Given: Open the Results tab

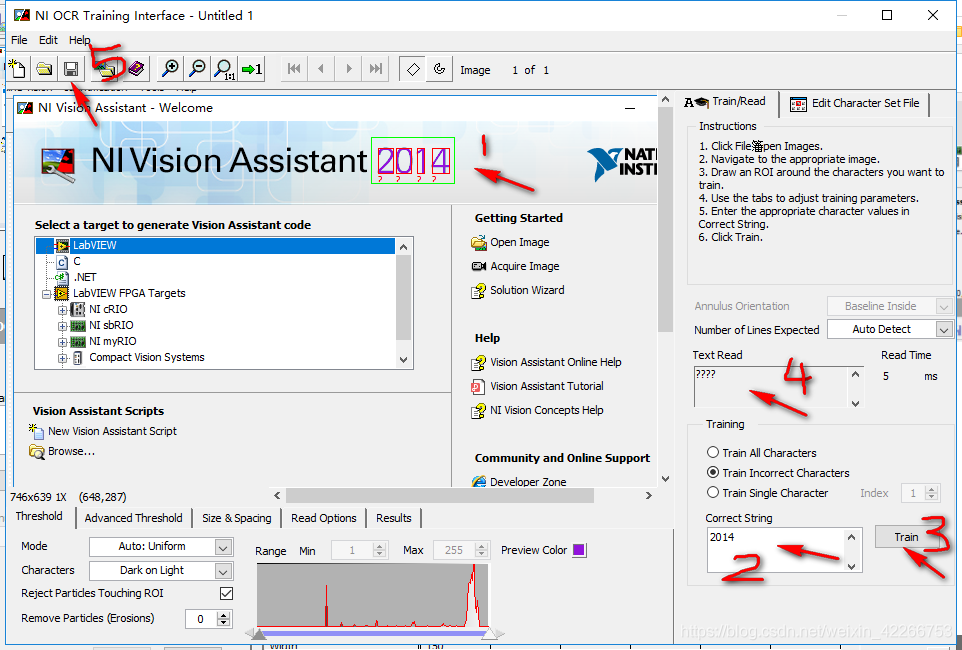Looking at the screenshot, I should click(393, 518).
